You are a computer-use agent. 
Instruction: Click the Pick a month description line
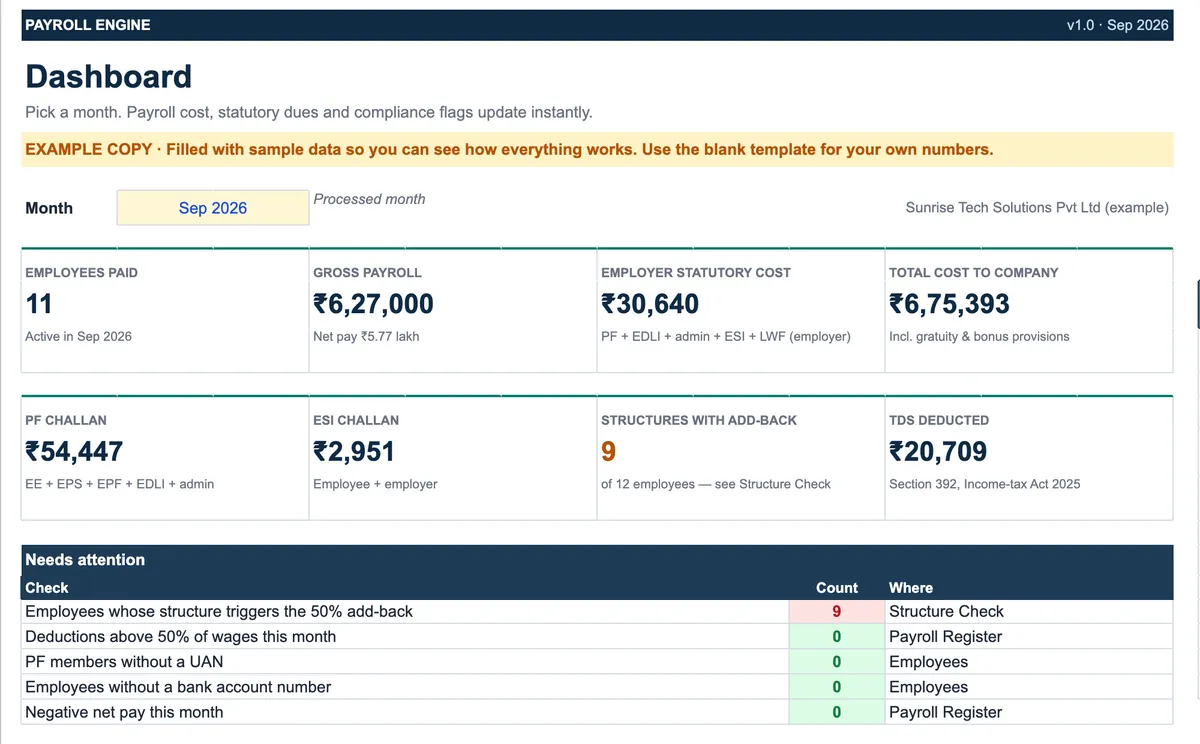(309, 112)
